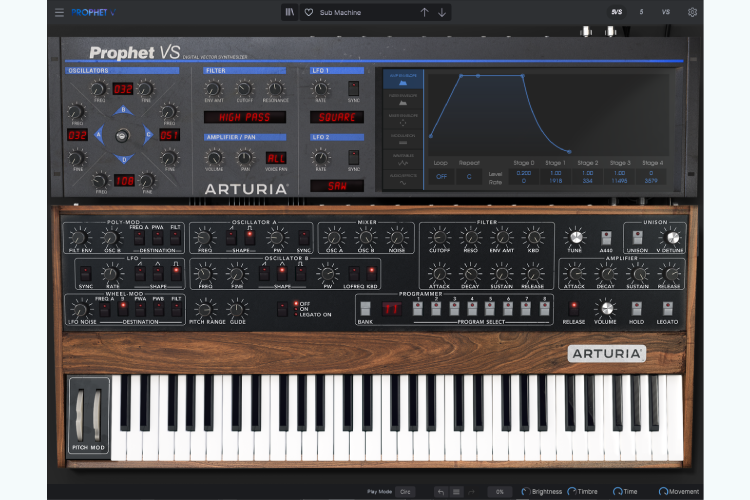Open LFO 1 SQUARE waveform selector
Viewport: 750px width, 500px height.
coord(337,117)
